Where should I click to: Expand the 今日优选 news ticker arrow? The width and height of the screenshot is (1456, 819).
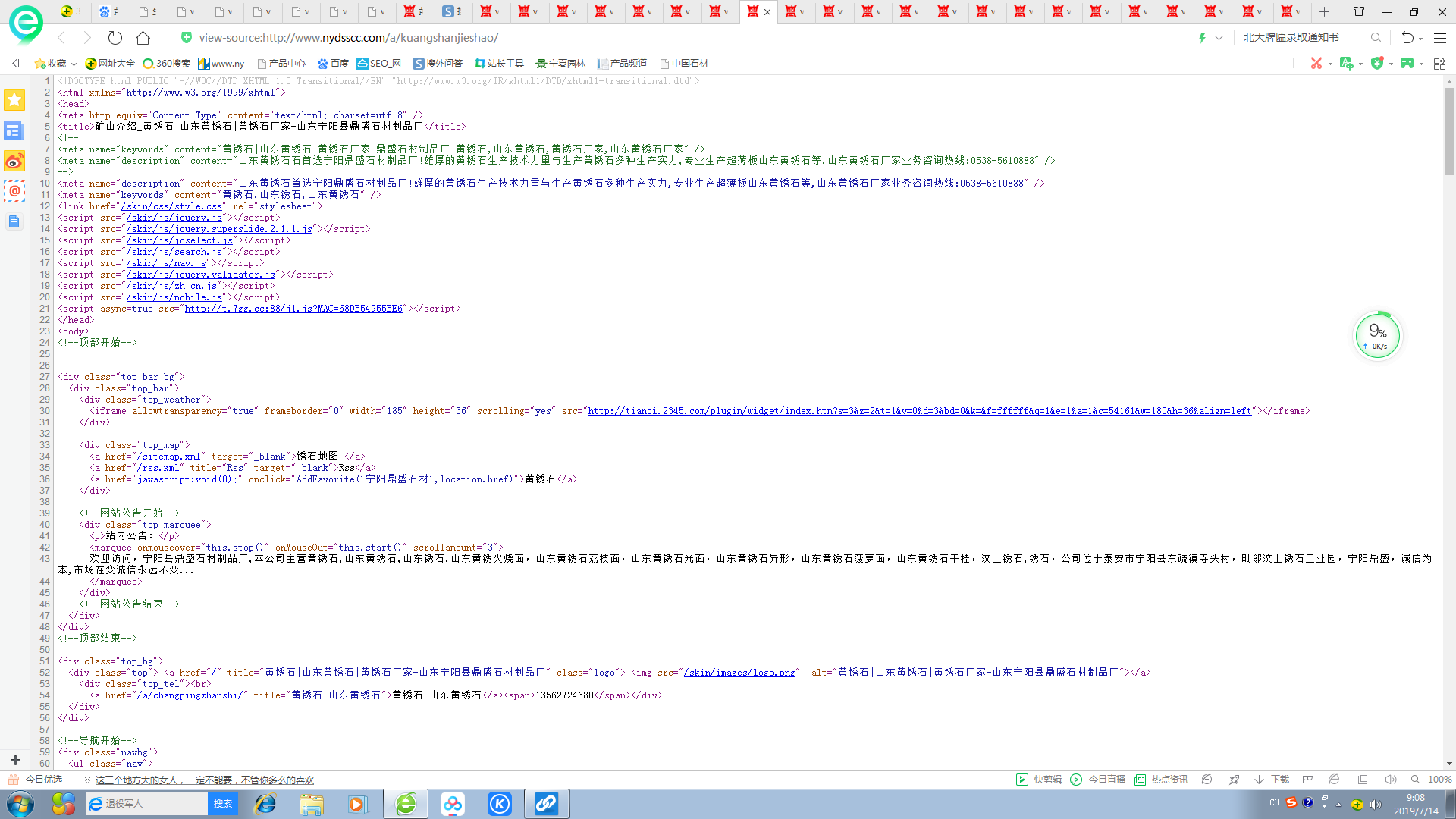[87, 780]
